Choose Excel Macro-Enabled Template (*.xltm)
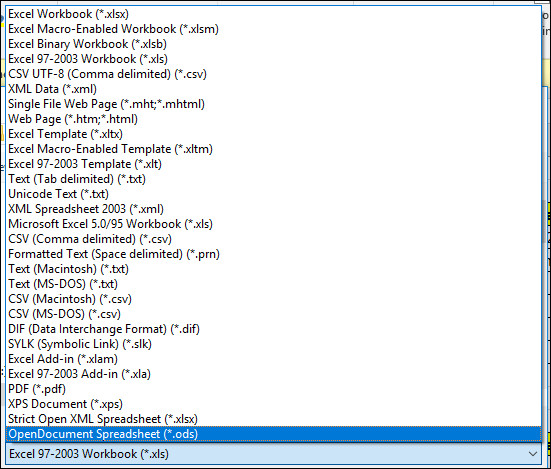This screenshot has width=551, height=469. coord(273,149)
